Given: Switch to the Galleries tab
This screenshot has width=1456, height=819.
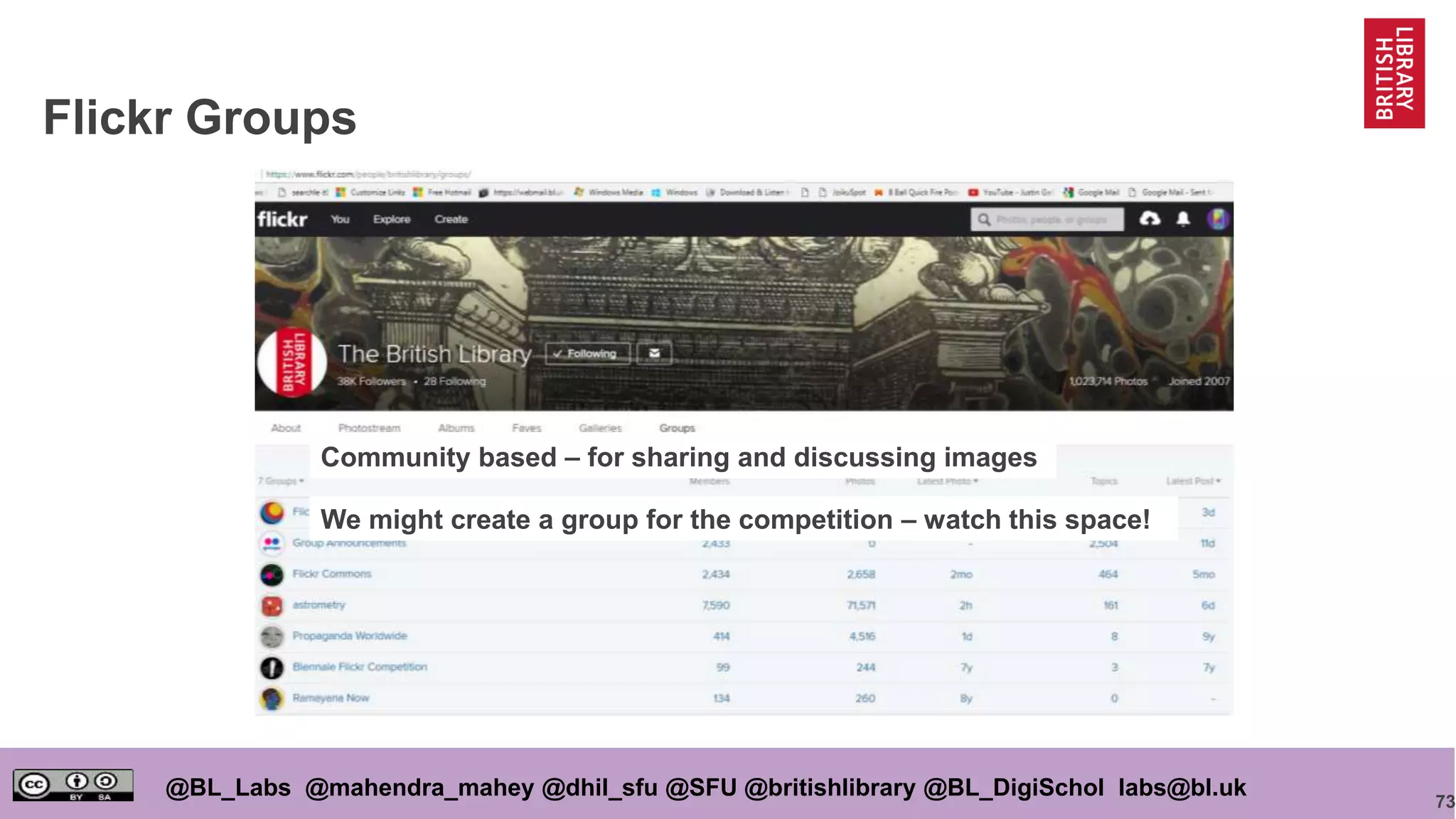Looking at the screenshot, I should point(600,428).
